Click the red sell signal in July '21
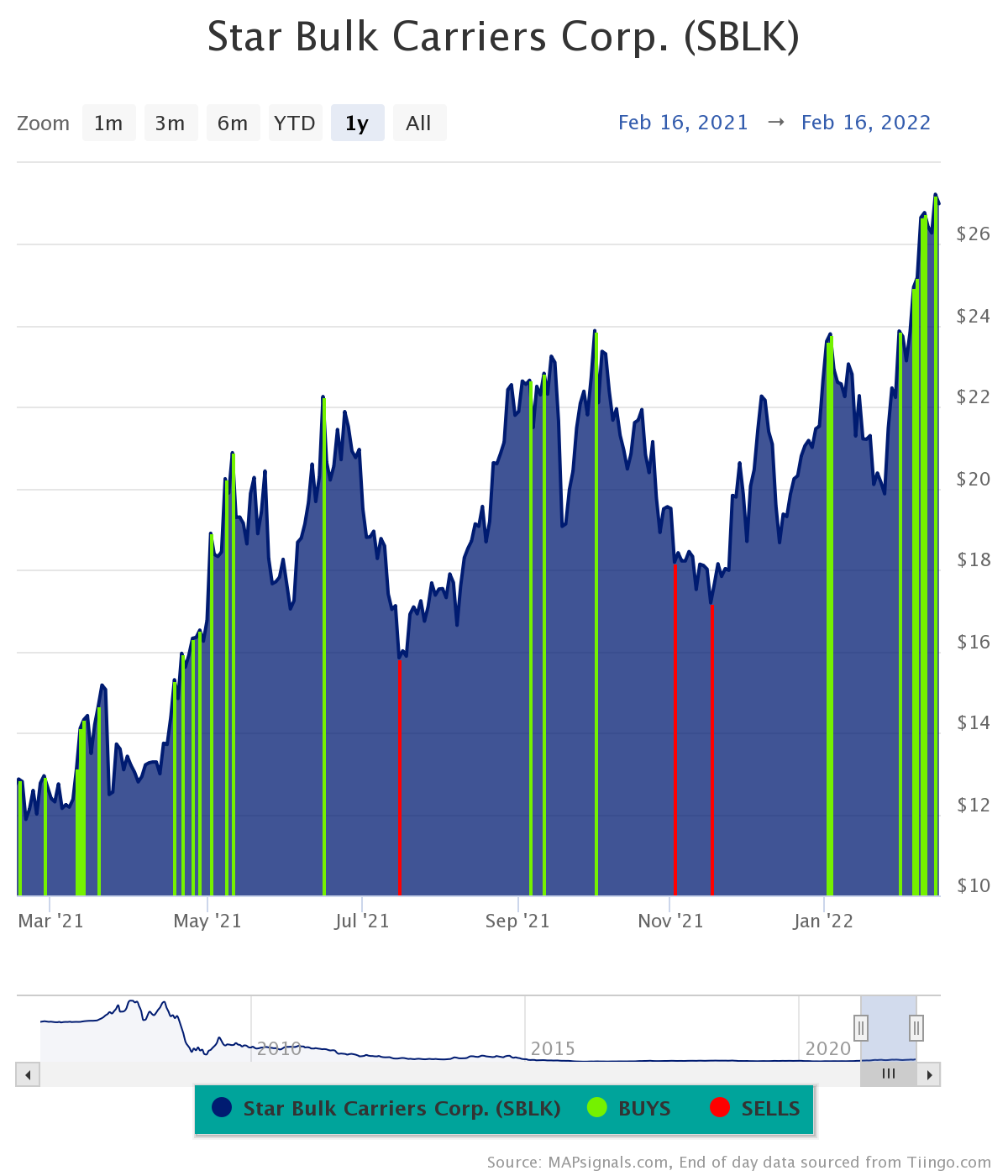Viewport: 1008px width, 1176px height. (399, 777)
